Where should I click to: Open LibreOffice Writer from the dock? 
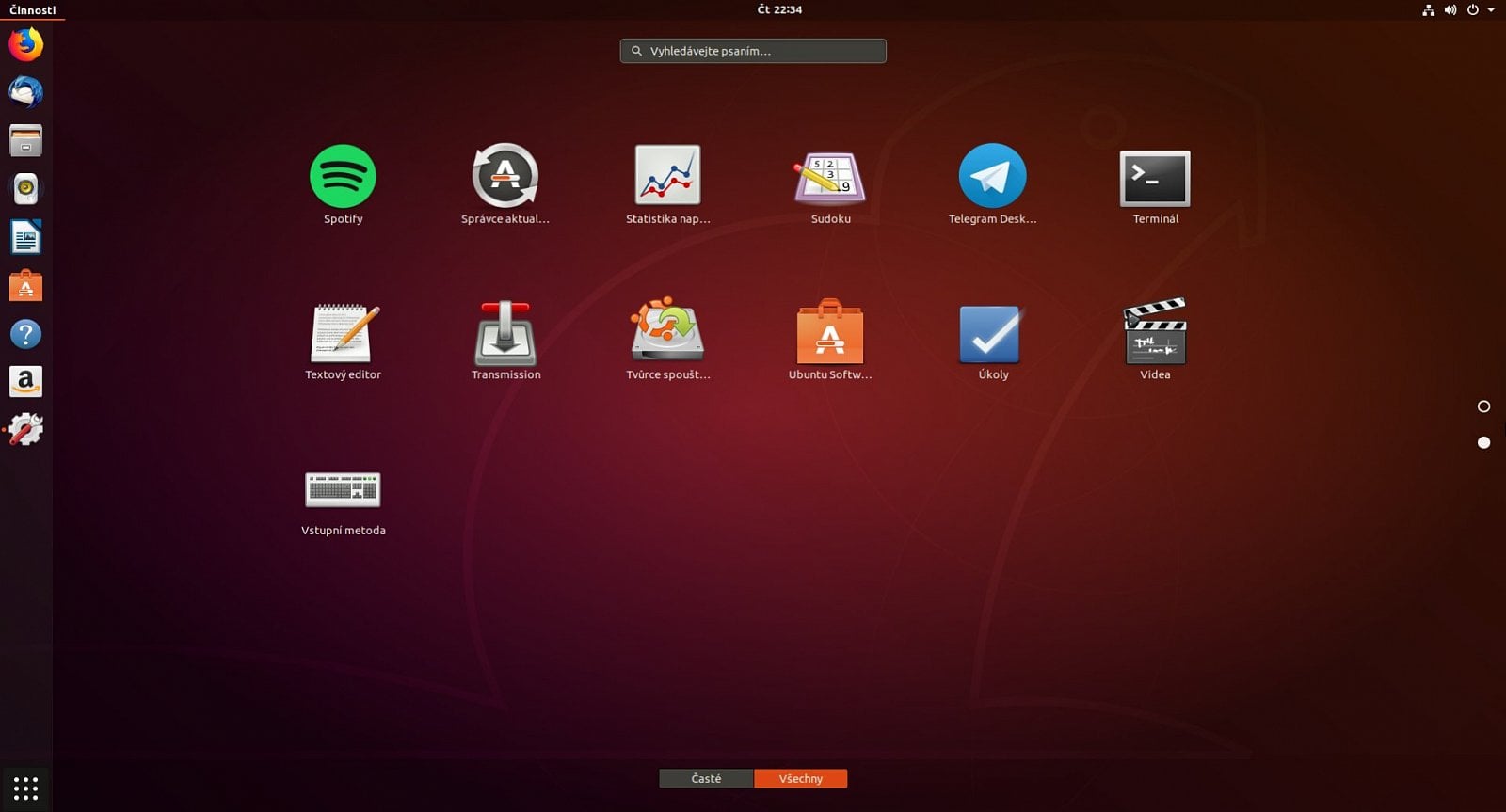point(25,237)
